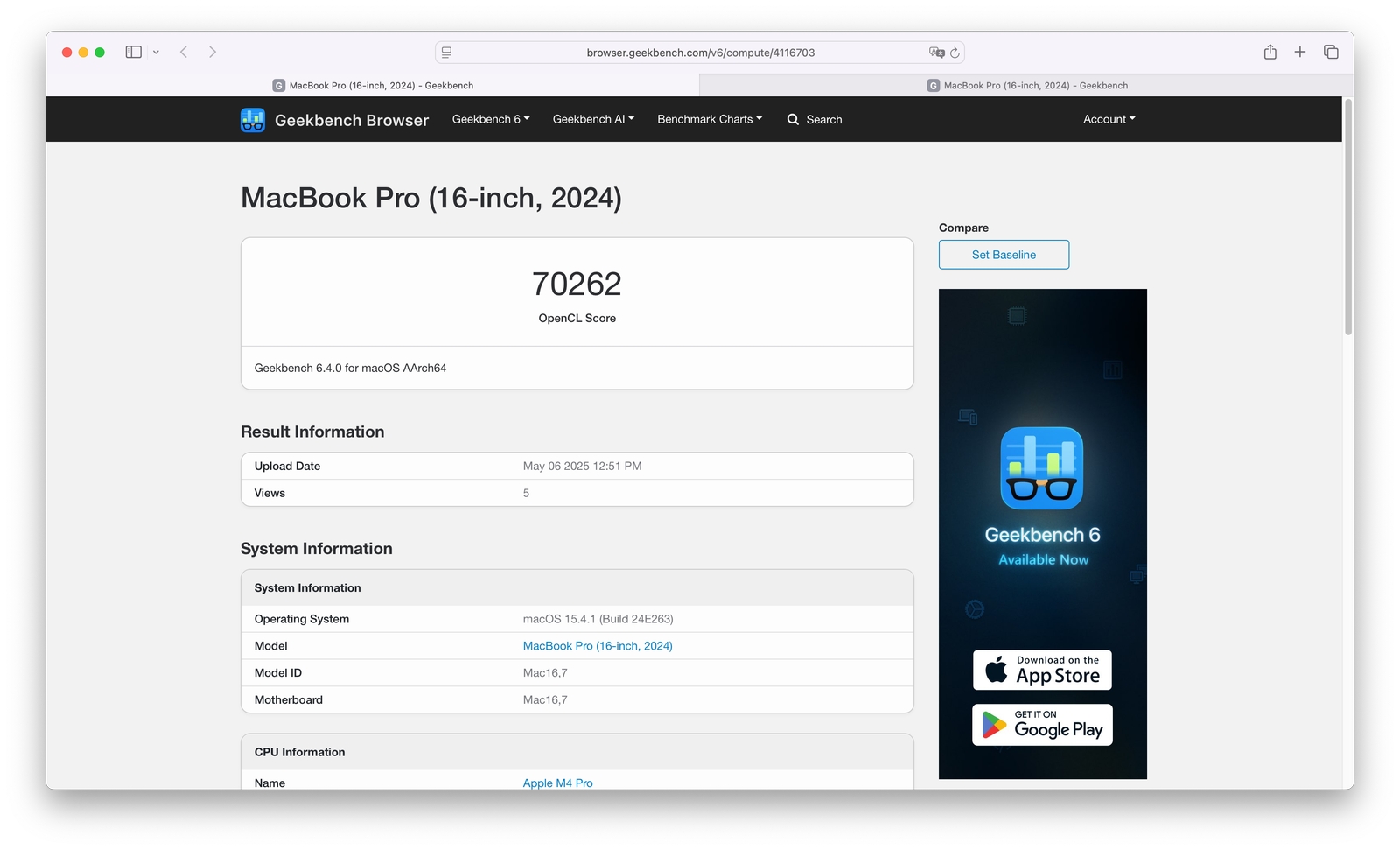
Task: Click the Geekbench 6 Available Now ad text
Action: (x=1042, y=545)
